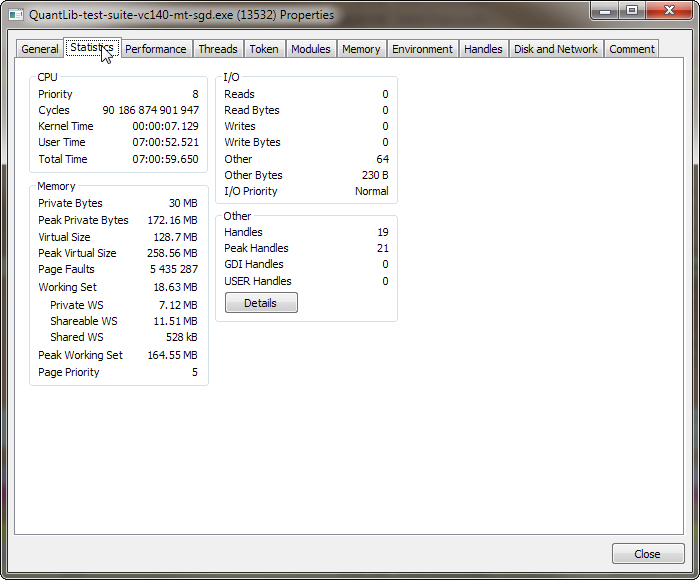Select the Disk and Network tab
Screen dimensions: 700x580
pyautogui.click(x=555, y=49)
